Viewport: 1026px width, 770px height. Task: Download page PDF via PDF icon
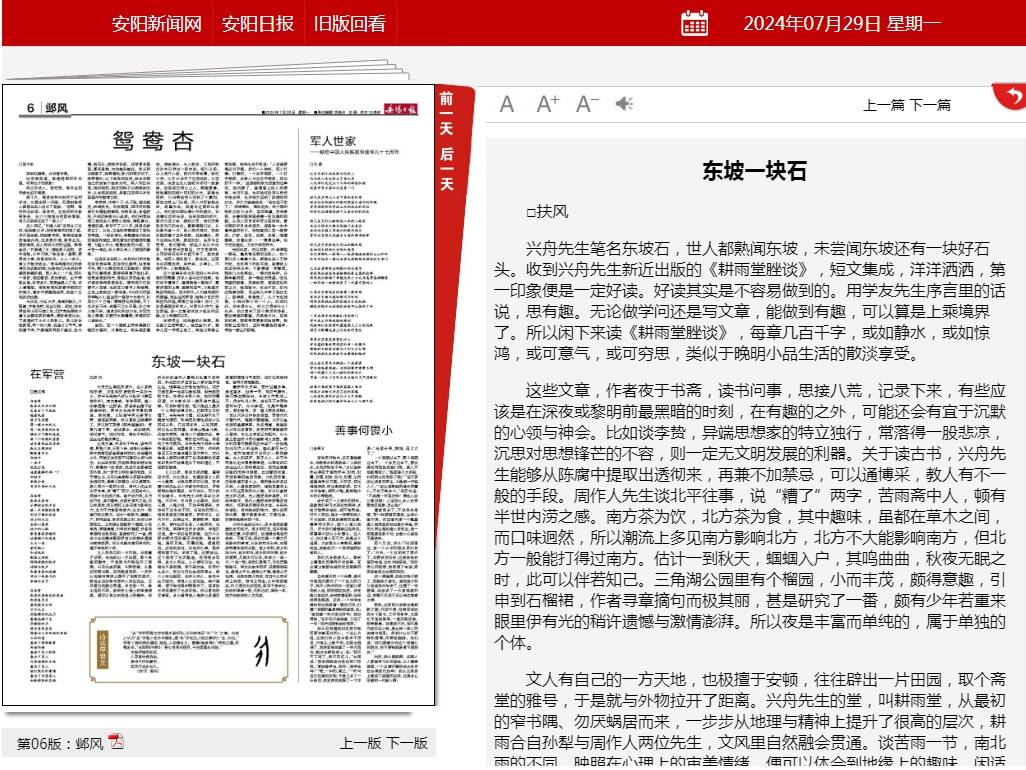pyautogui.click(x=116, y=742)
